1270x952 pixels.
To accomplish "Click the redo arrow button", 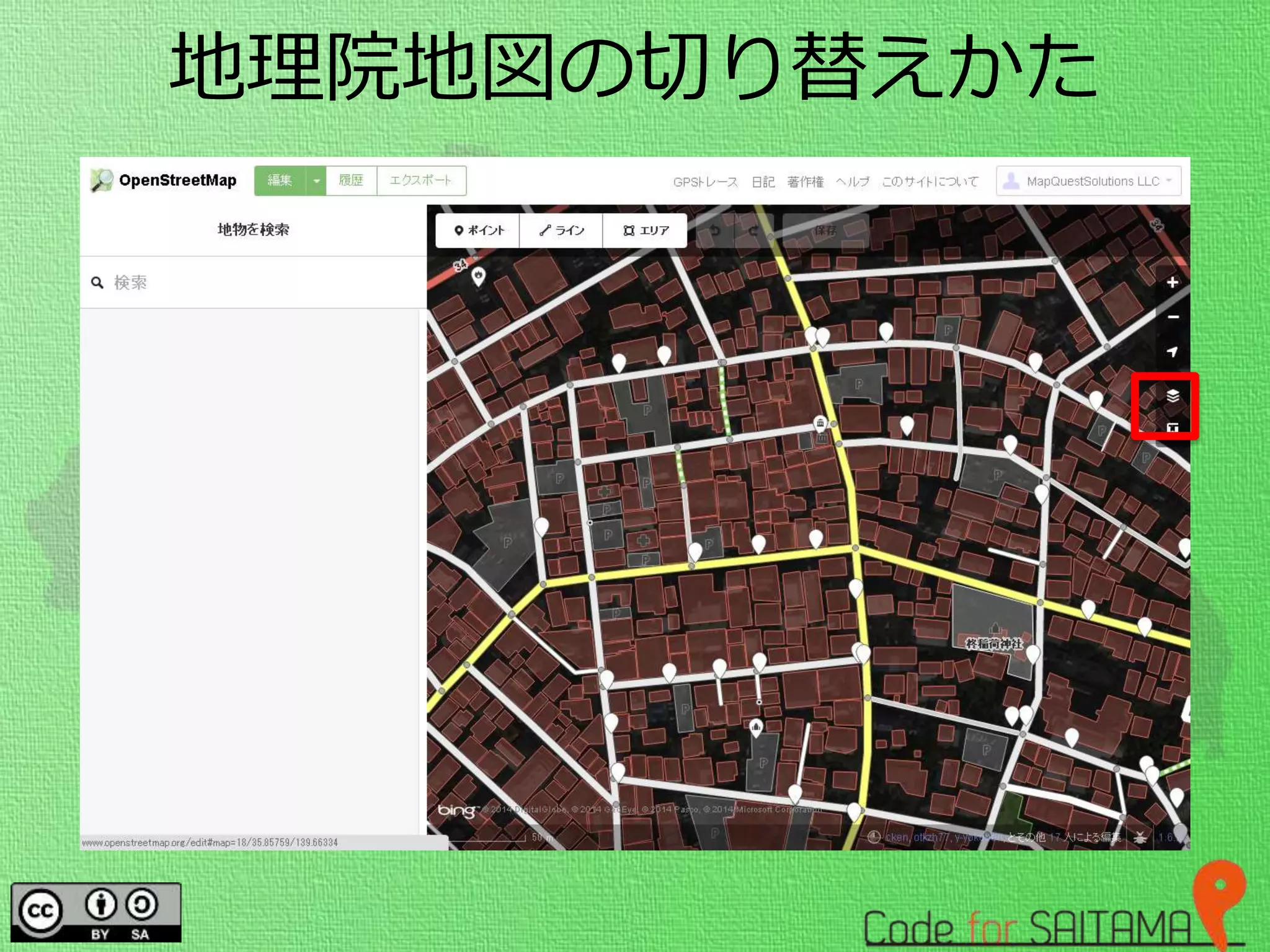I will coord(753,231).
